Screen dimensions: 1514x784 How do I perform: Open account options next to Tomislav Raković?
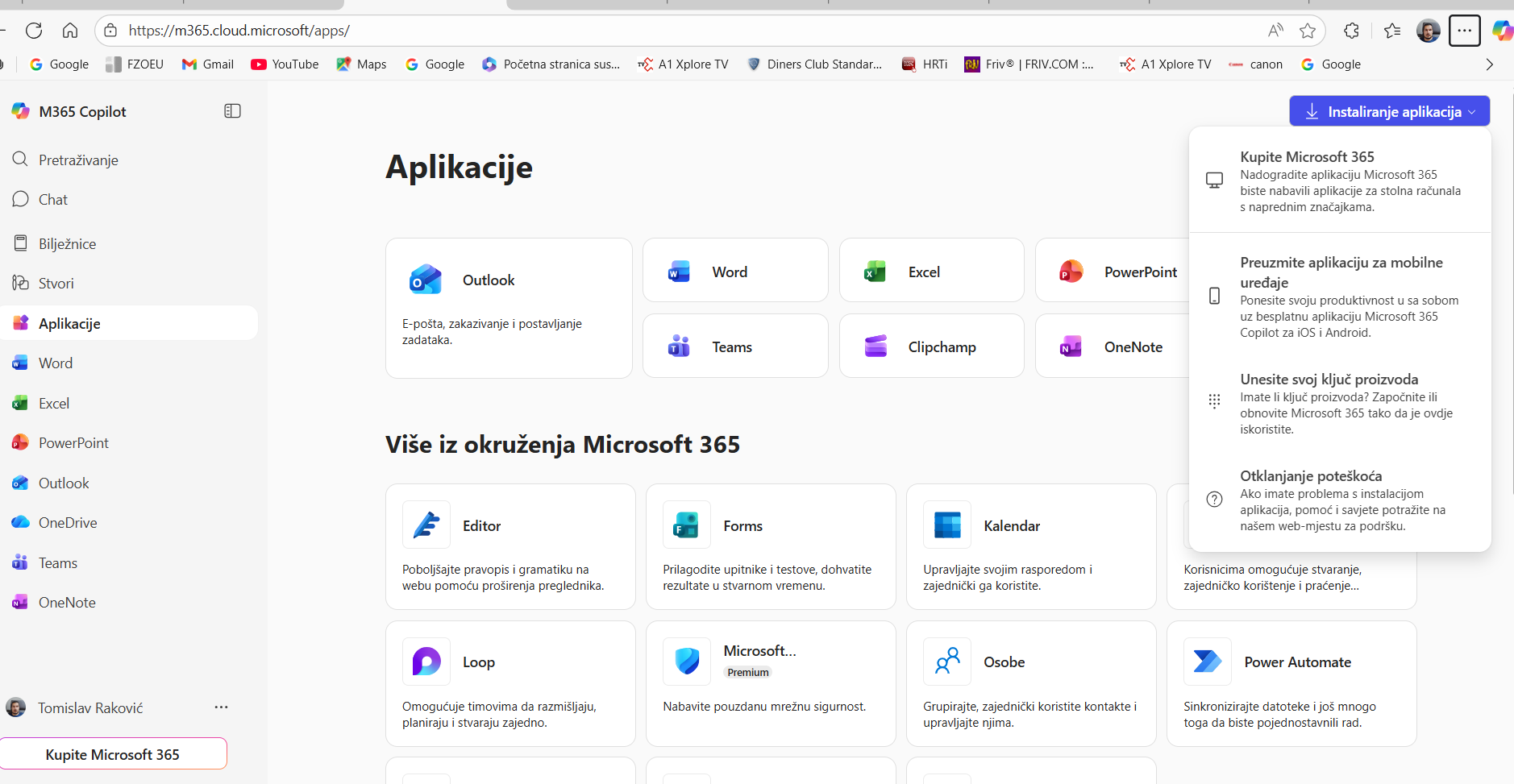pyautogui.click(x=221, y=707)
